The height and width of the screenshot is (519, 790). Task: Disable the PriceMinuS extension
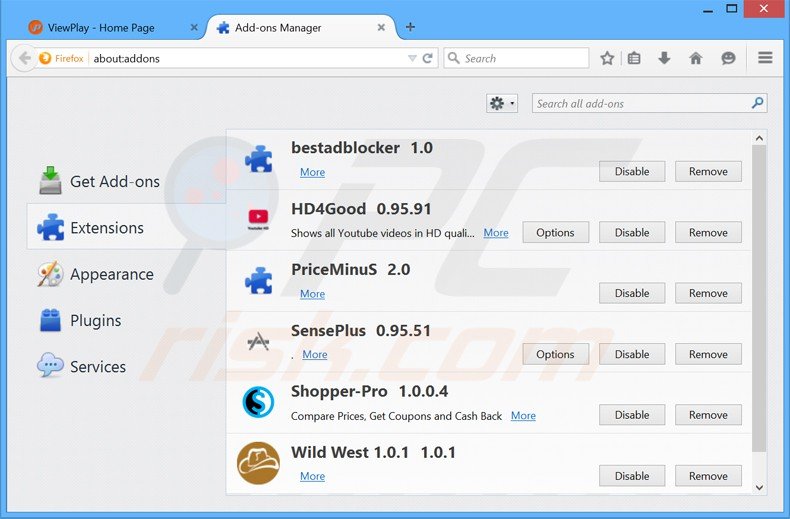coord(632,293)
